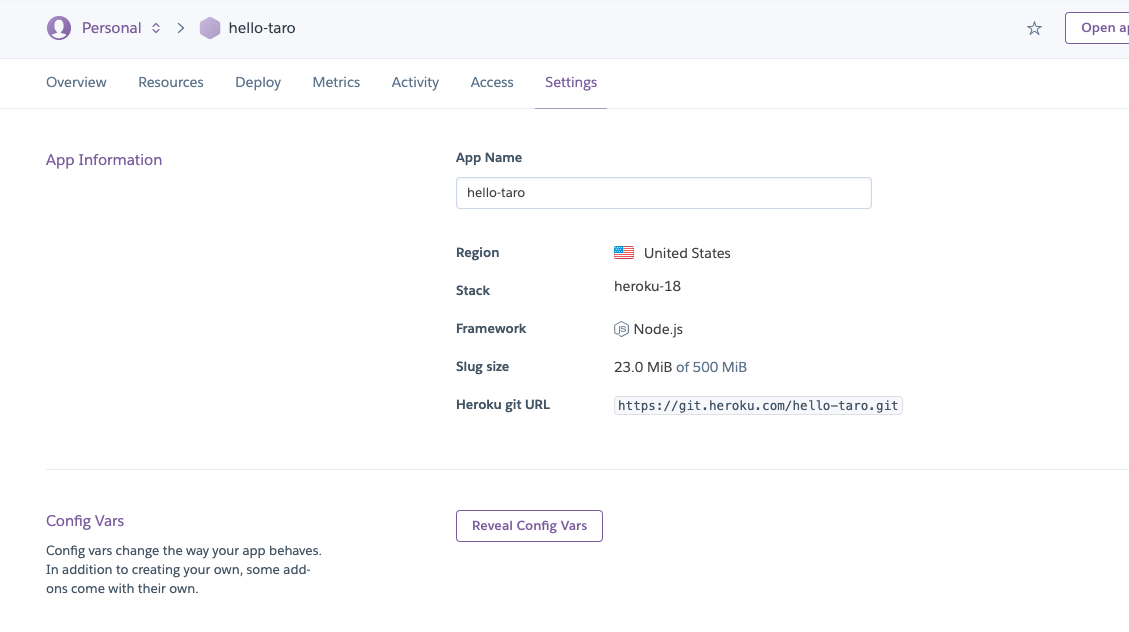Viewport: 1129px width, 632px height.
Task: Expand the Personal account switcher arrows
Action: [x=156, y=28]
